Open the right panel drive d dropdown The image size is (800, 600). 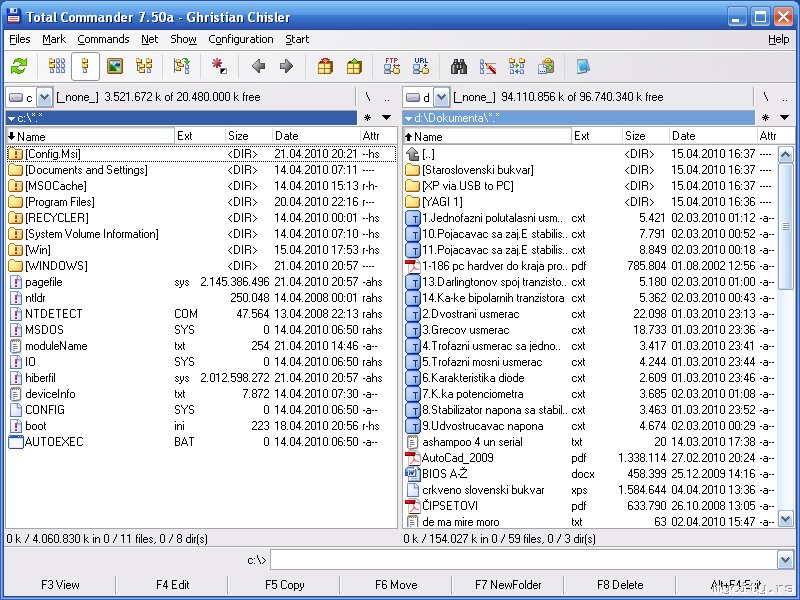point(441,97)
